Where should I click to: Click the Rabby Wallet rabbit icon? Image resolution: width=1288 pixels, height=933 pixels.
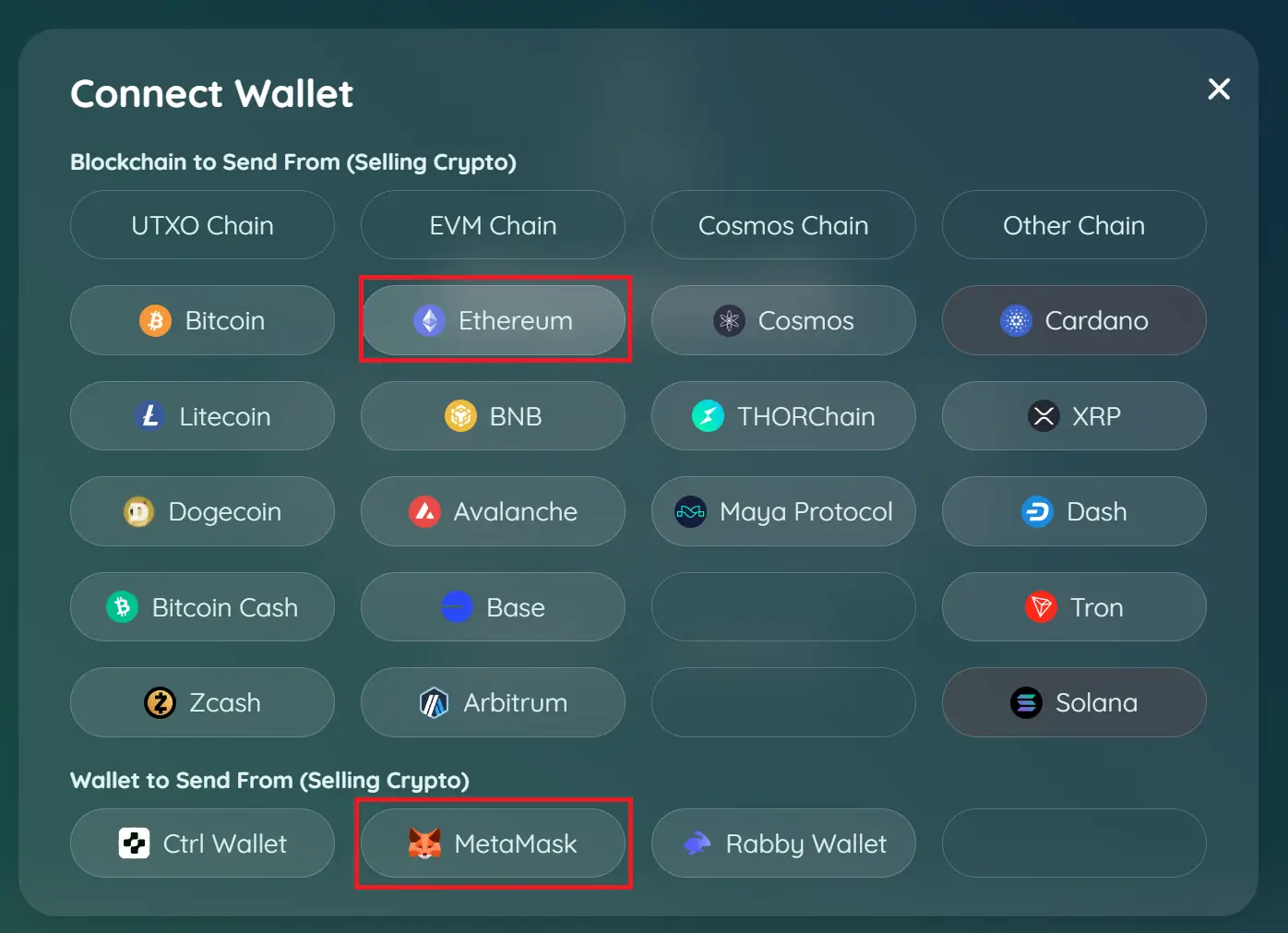697,843
